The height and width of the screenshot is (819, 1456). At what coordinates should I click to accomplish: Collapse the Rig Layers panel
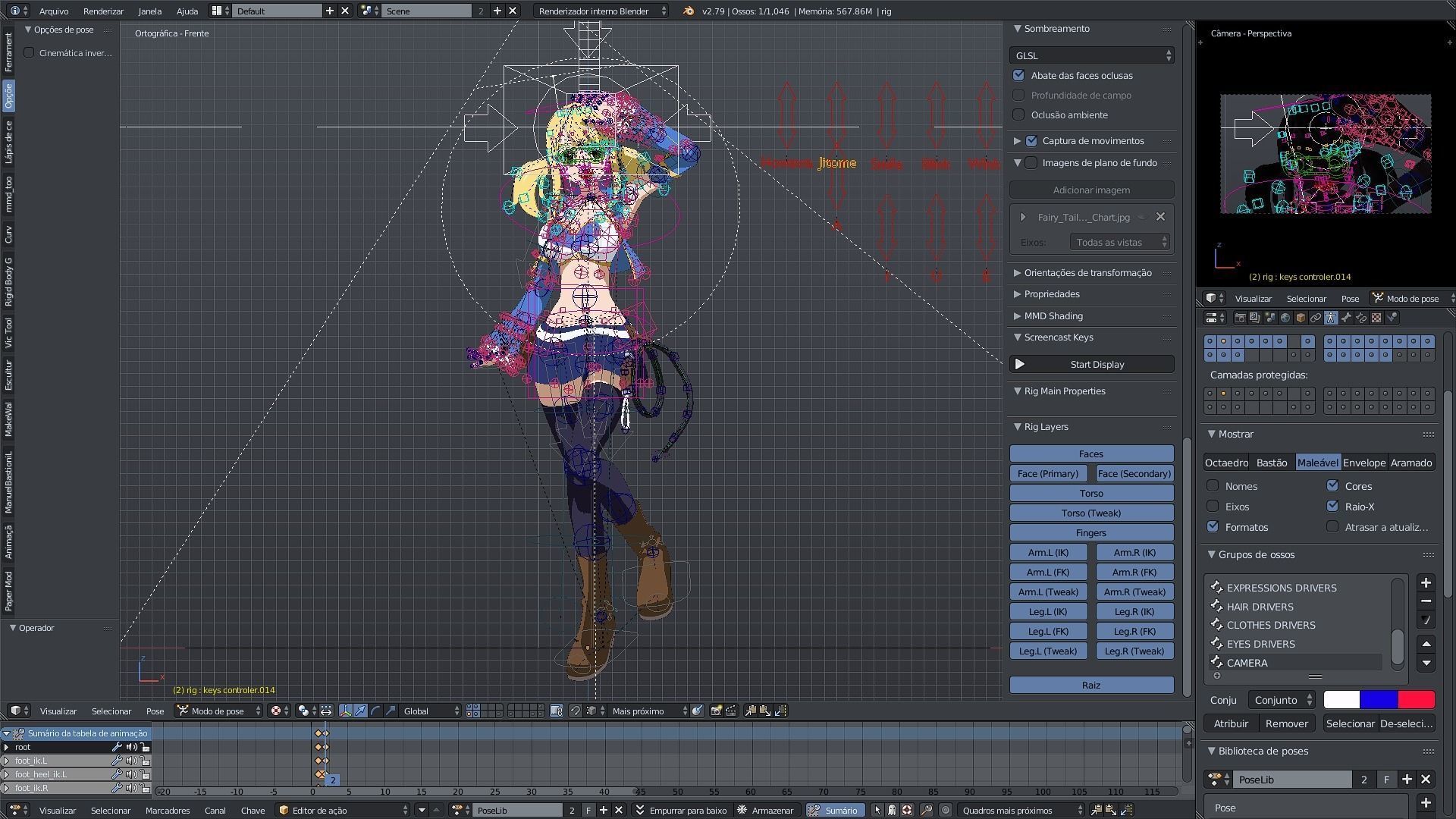click(1046, 426)
